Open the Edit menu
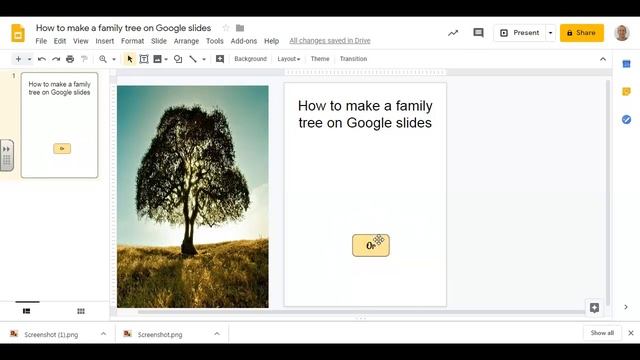This screenshot has height=360, width=640. 60,41
